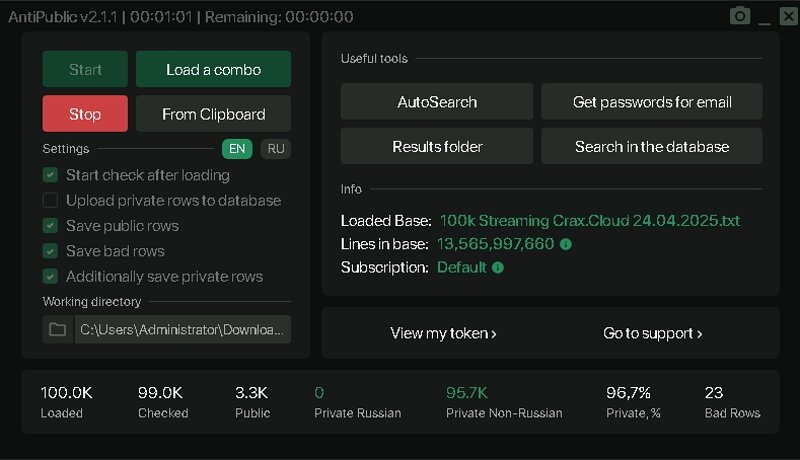Open the AutoSearch tool
Image resolution: width=800 pixels, height=460 pixels.
[x=437, y=101]
